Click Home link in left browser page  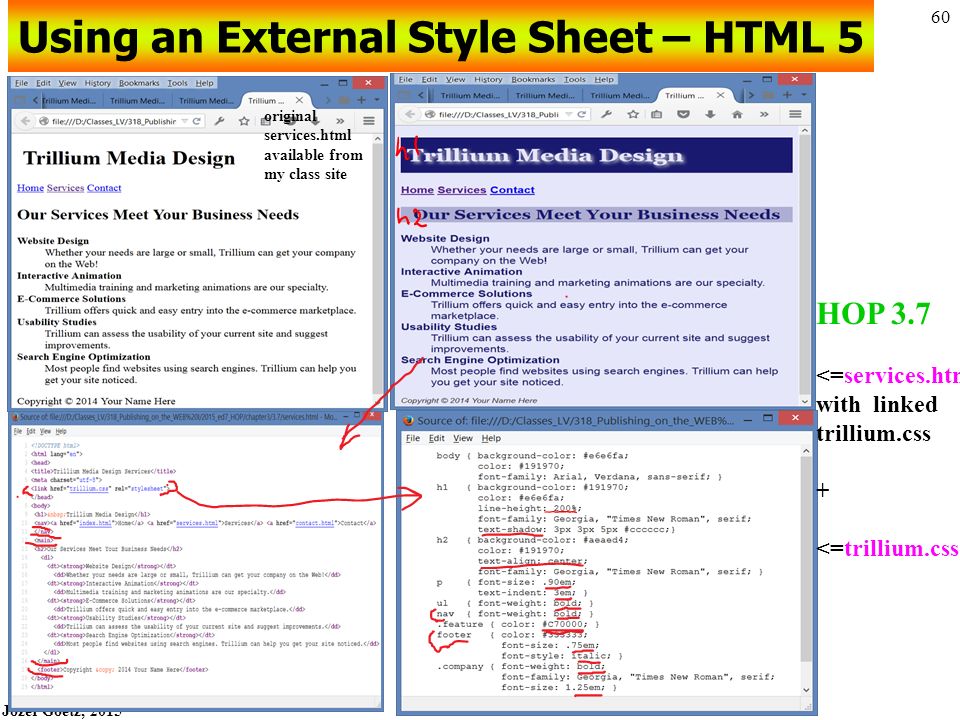pos(30,188)
